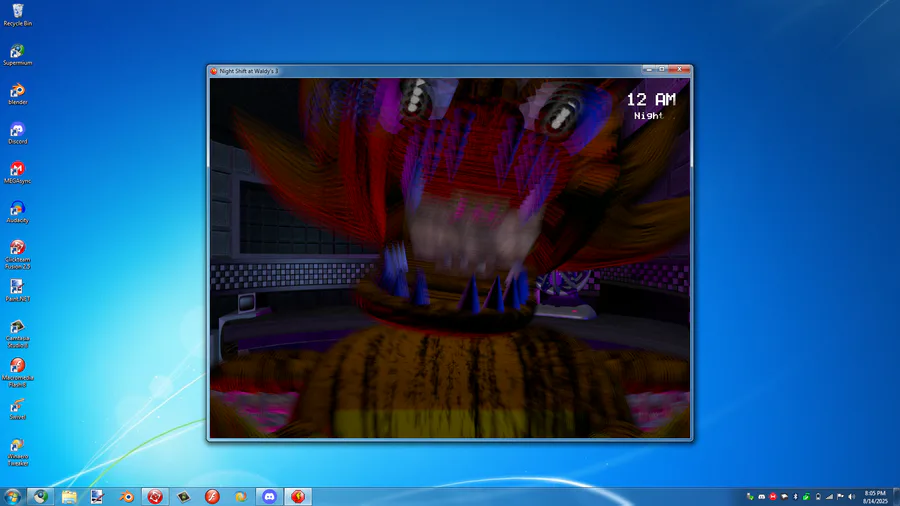Viewport: 900px width, 506px height.
Task: Select the Macromedia Flash 8 desktop shortcut
Action: point(18,373)
